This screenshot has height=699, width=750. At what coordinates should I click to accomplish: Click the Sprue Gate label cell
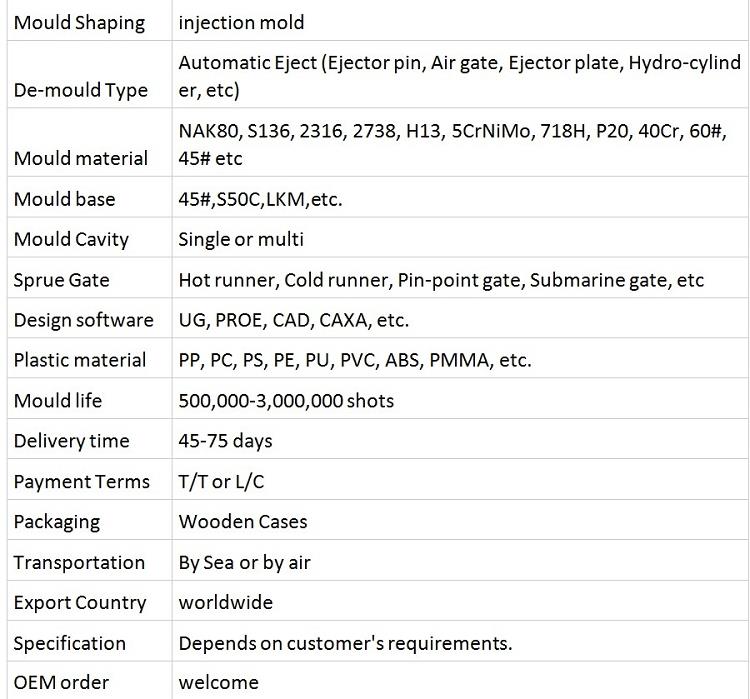click(x=89, y=277)
